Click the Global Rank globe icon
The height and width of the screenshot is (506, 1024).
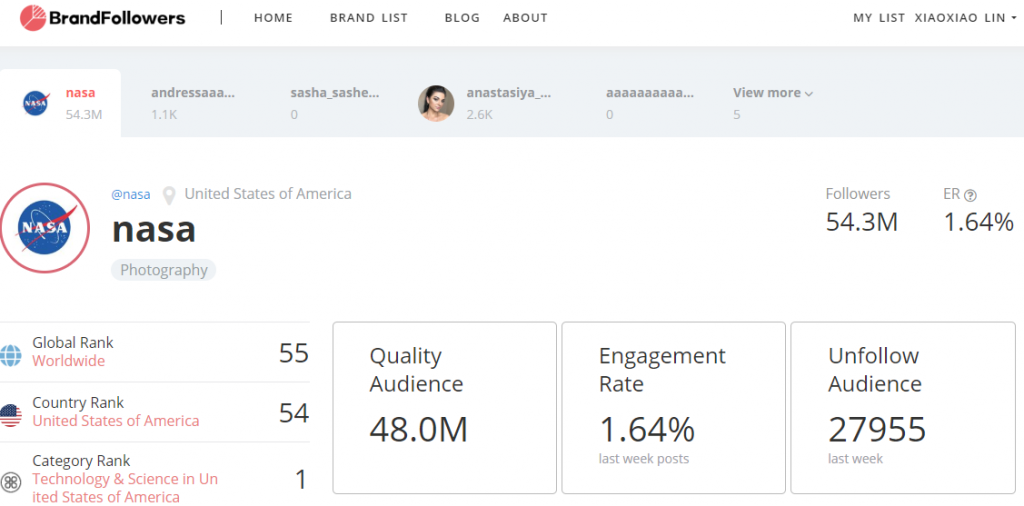point(10,355)
